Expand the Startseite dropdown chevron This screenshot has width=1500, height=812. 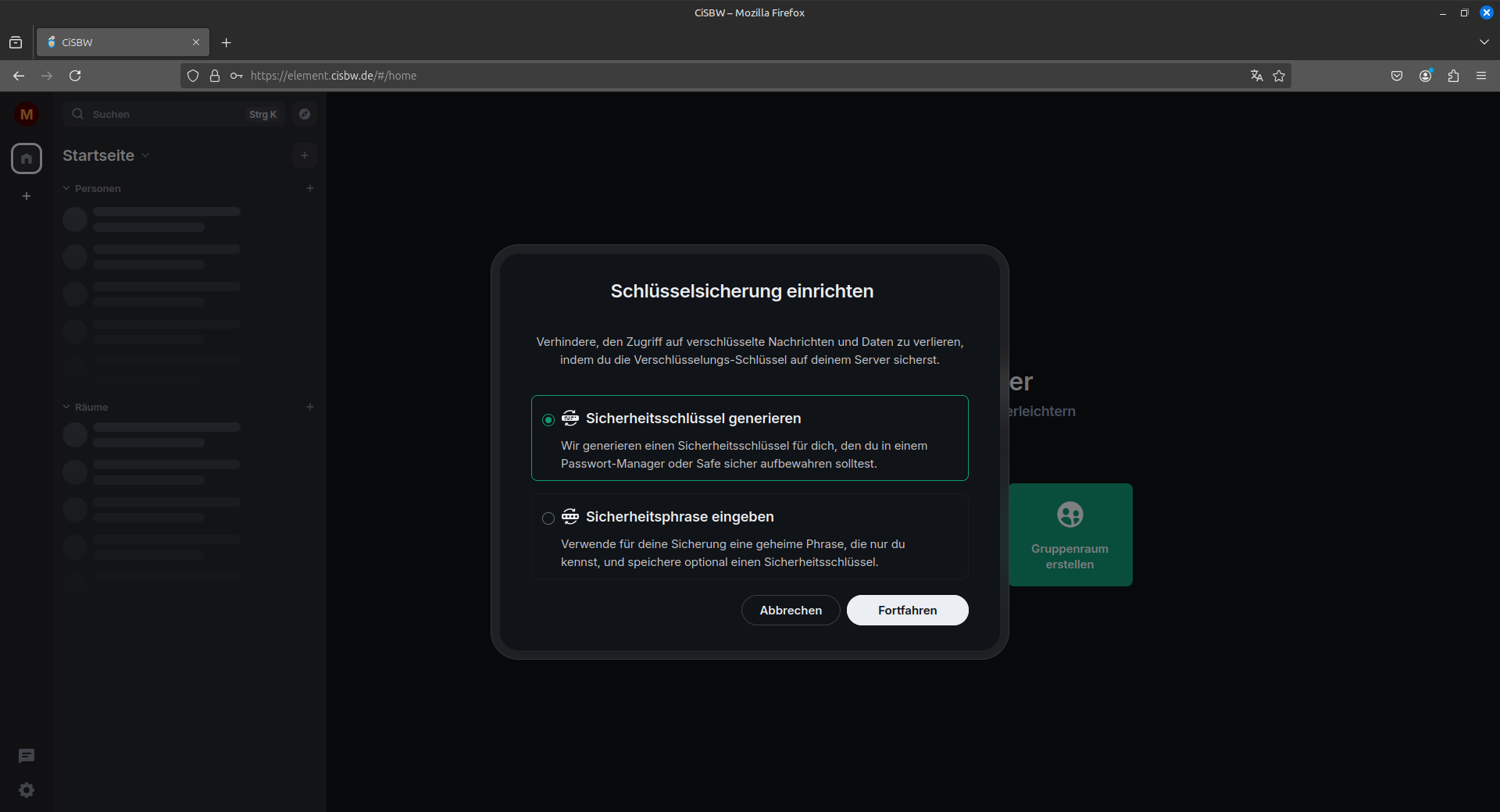(x=145, y=155)
